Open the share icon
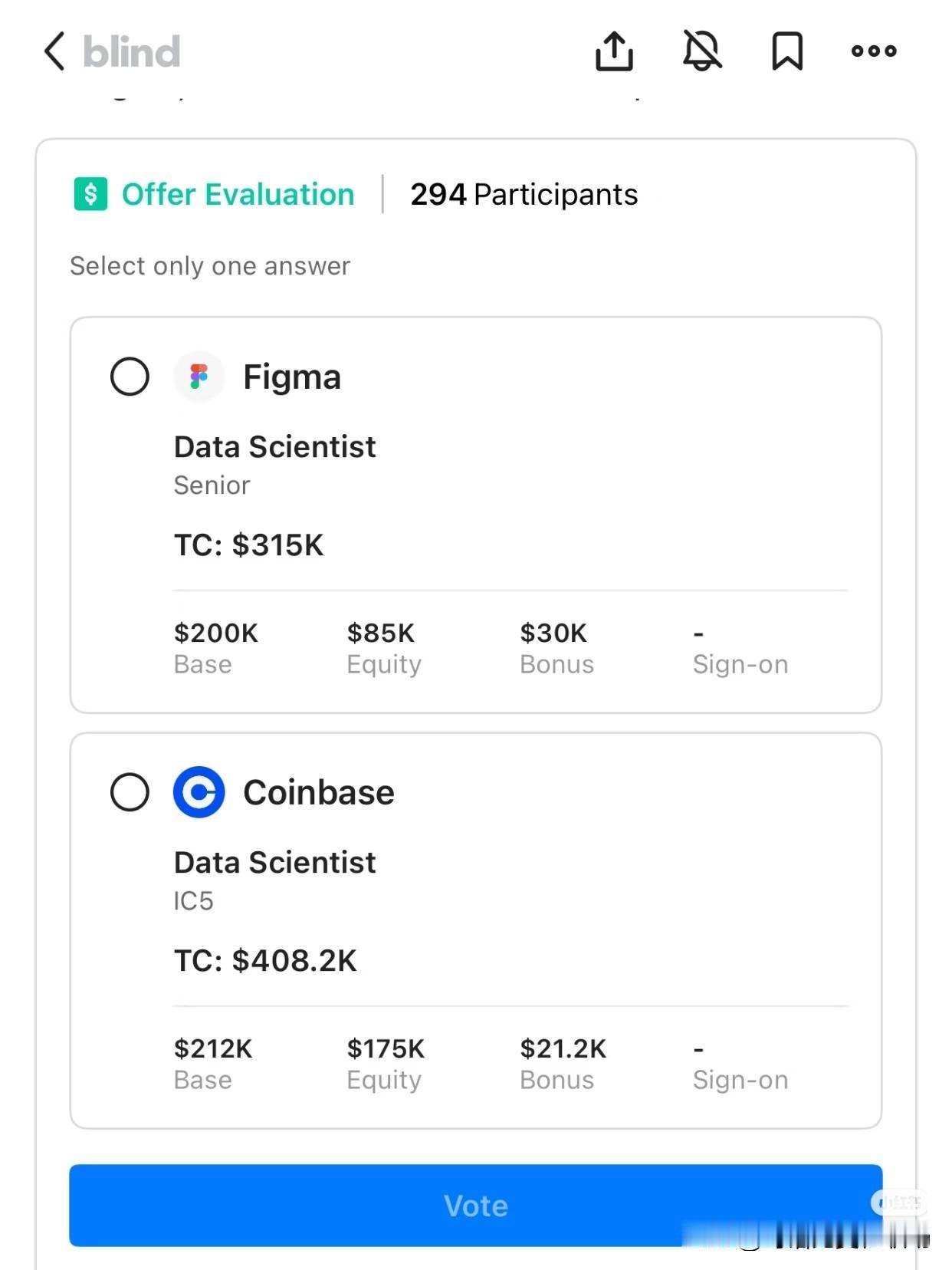Viewport: 952px width, 1270px height. (614, 51)
